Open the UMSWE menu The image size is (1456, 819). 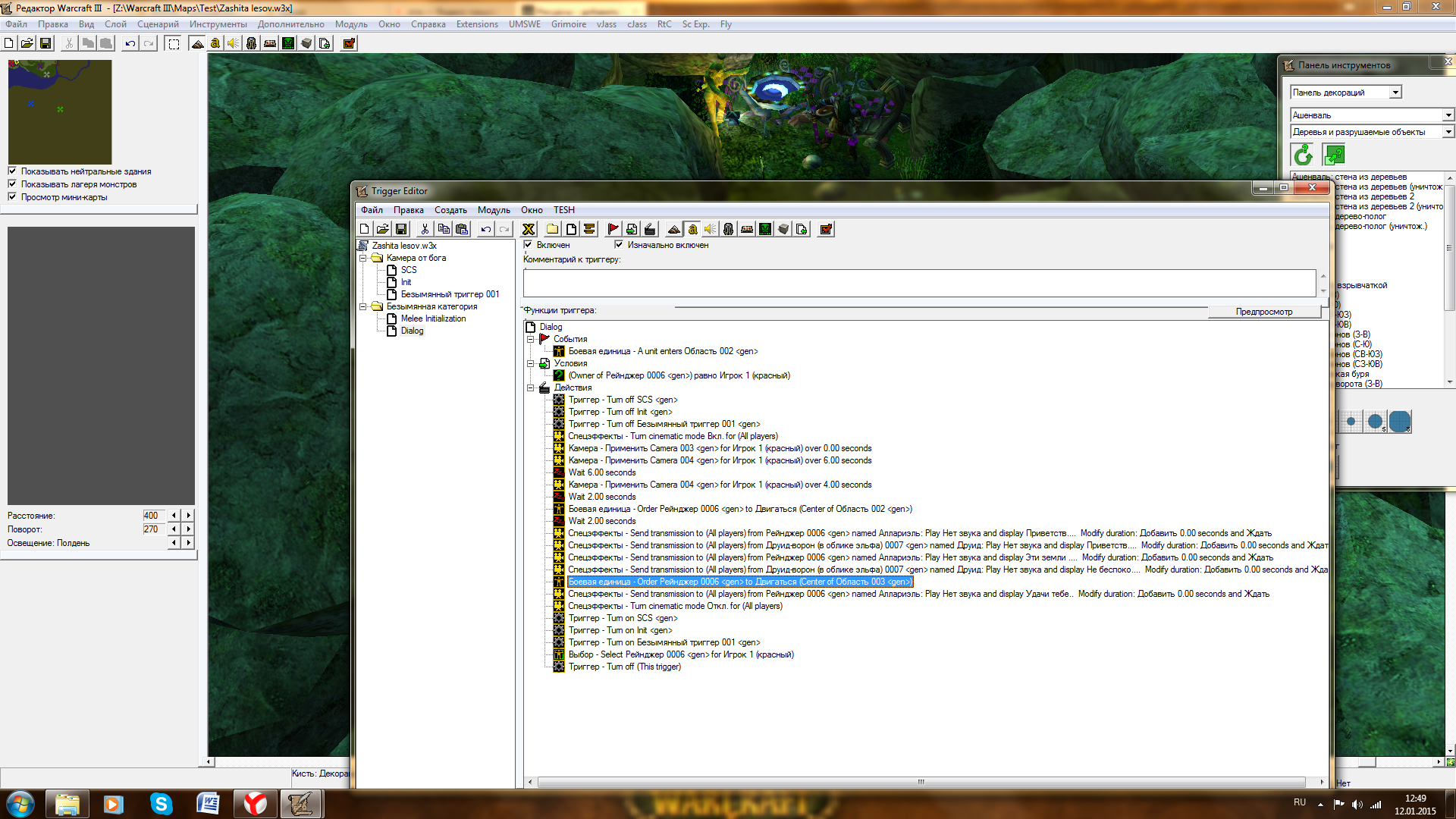click(525, 24)
